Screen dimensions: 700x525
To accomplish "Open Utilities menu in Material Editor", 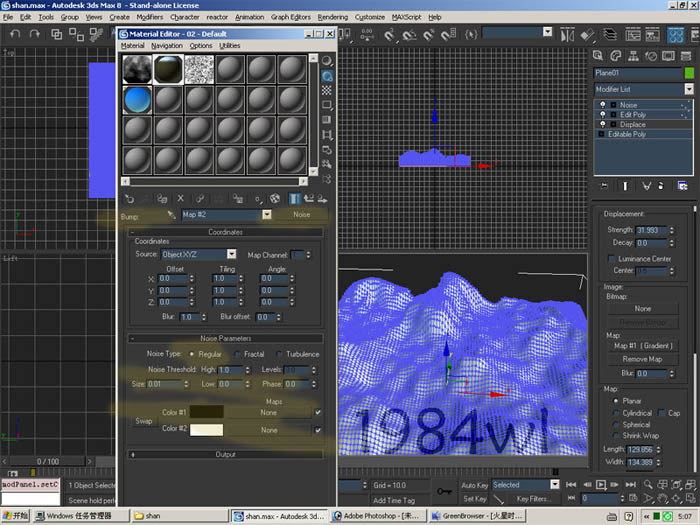I will tap(229, 46).
